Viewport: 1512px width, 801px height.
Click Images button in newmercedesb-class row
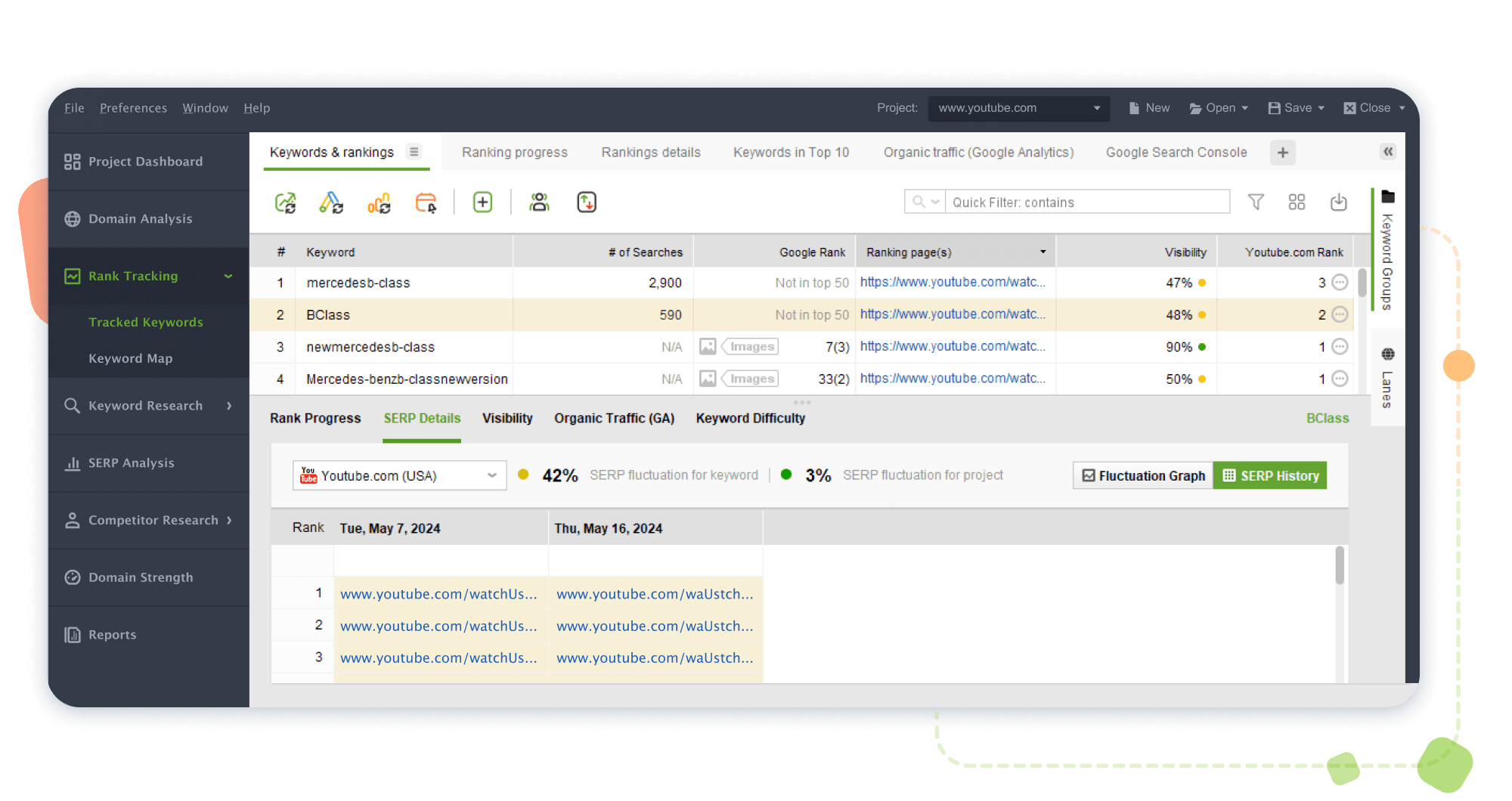pos(751,347)
